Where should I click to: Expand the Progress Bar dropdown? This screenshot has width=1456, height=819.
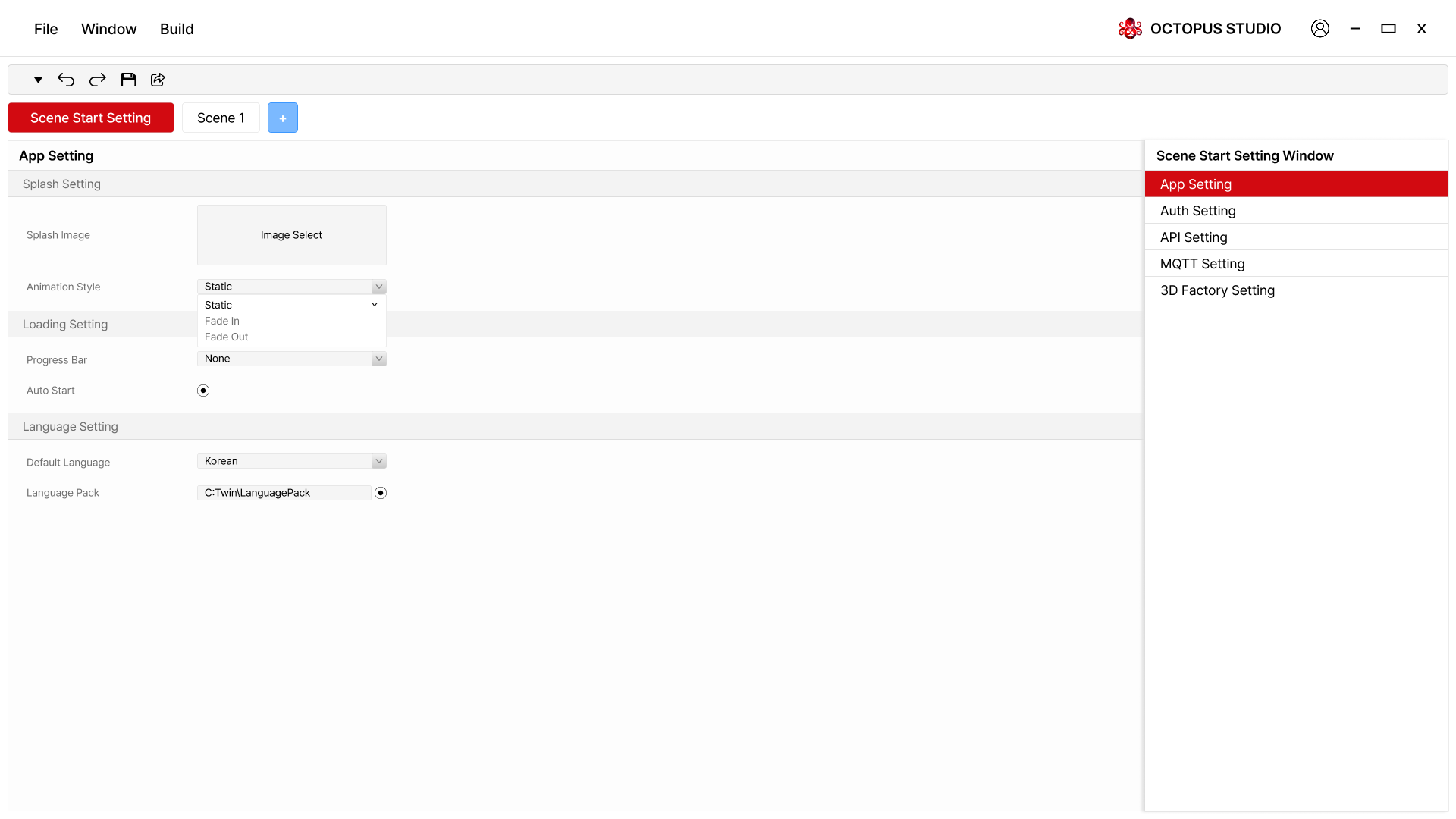292,359
